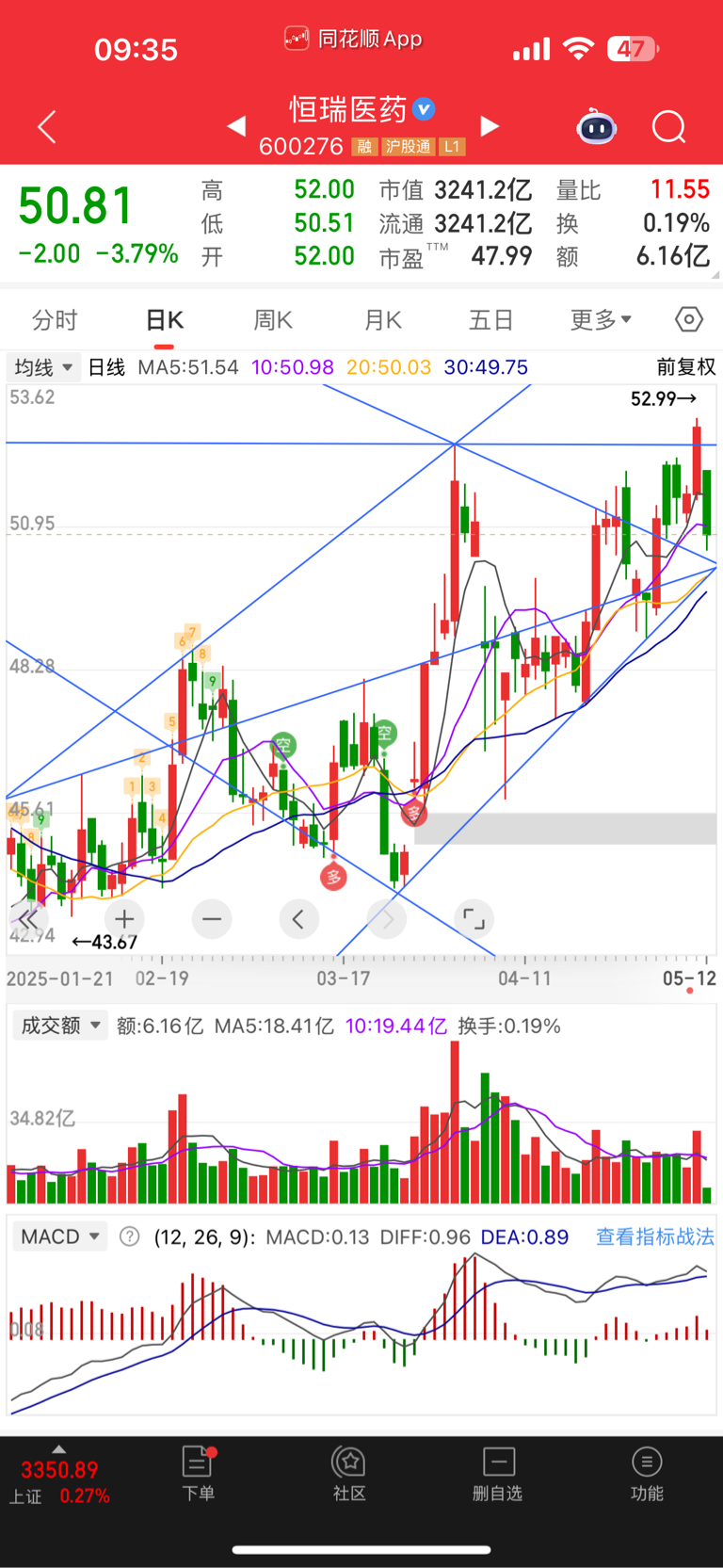Open 更多 period dropdown

point(601,320)
